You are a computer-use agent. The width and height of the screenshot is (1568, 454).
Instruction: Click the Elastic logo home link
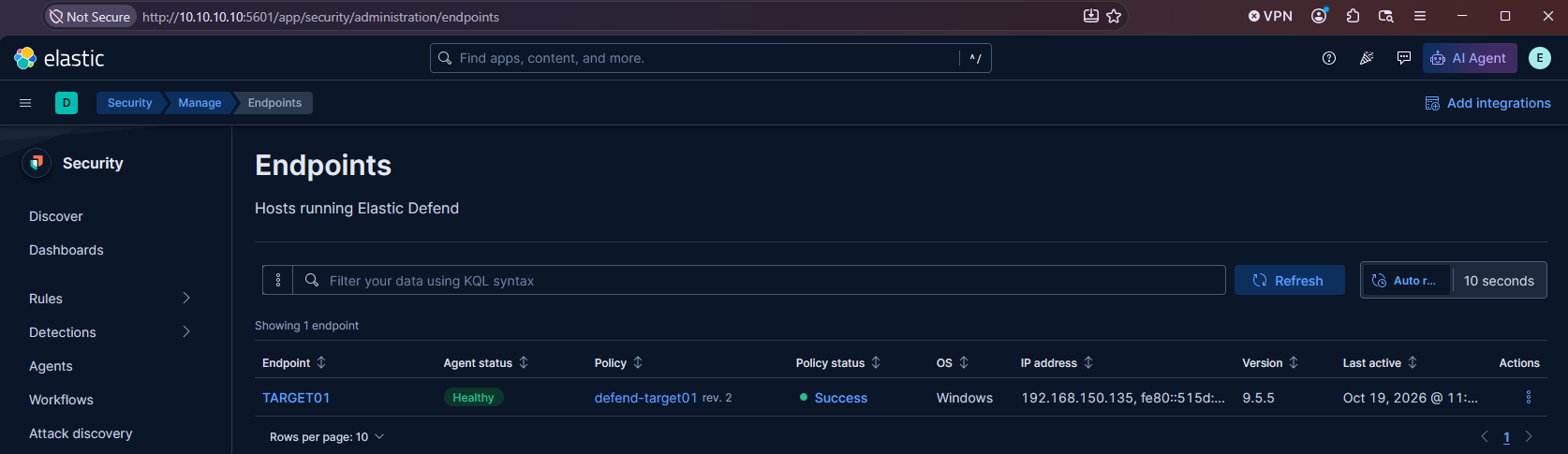click(59, 58)
